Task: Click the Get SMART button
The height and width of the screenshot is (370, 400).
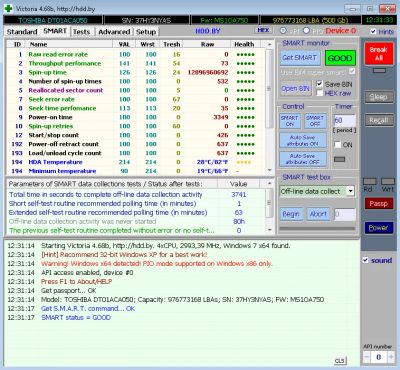Action: 299,58
